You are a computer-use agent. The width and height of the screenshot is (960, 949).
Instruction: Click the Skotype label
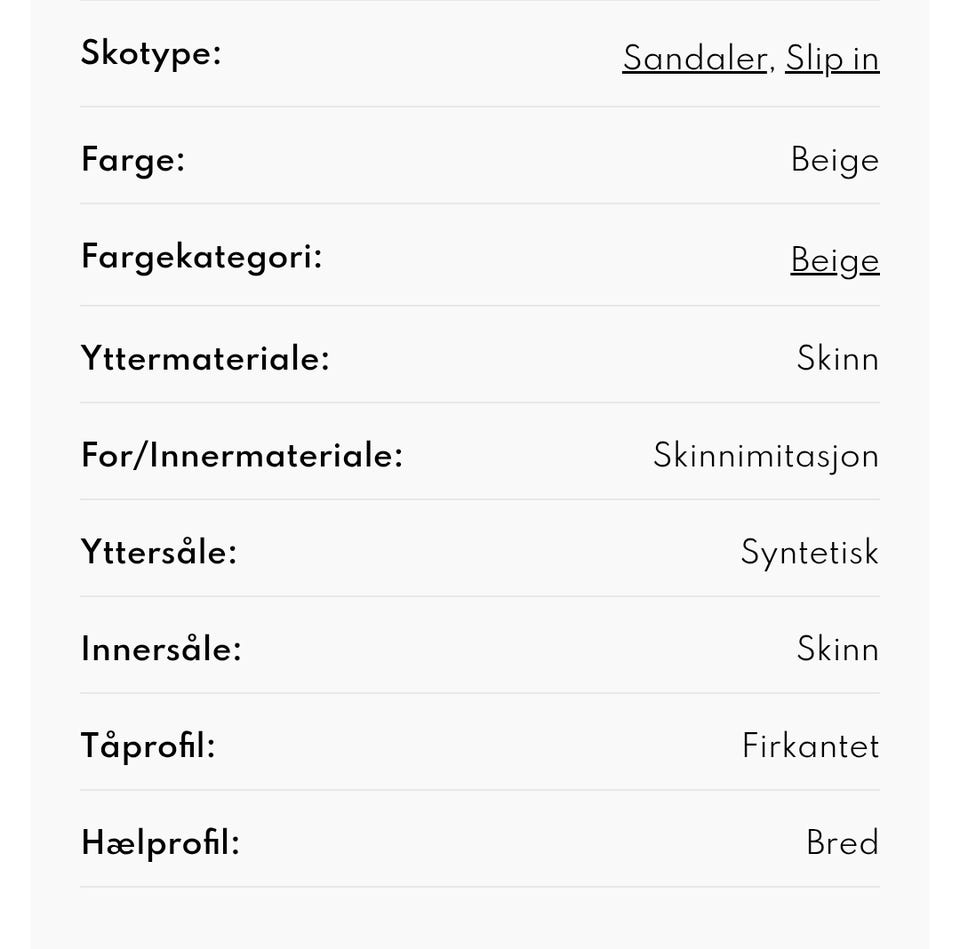(x=150, y=53)
